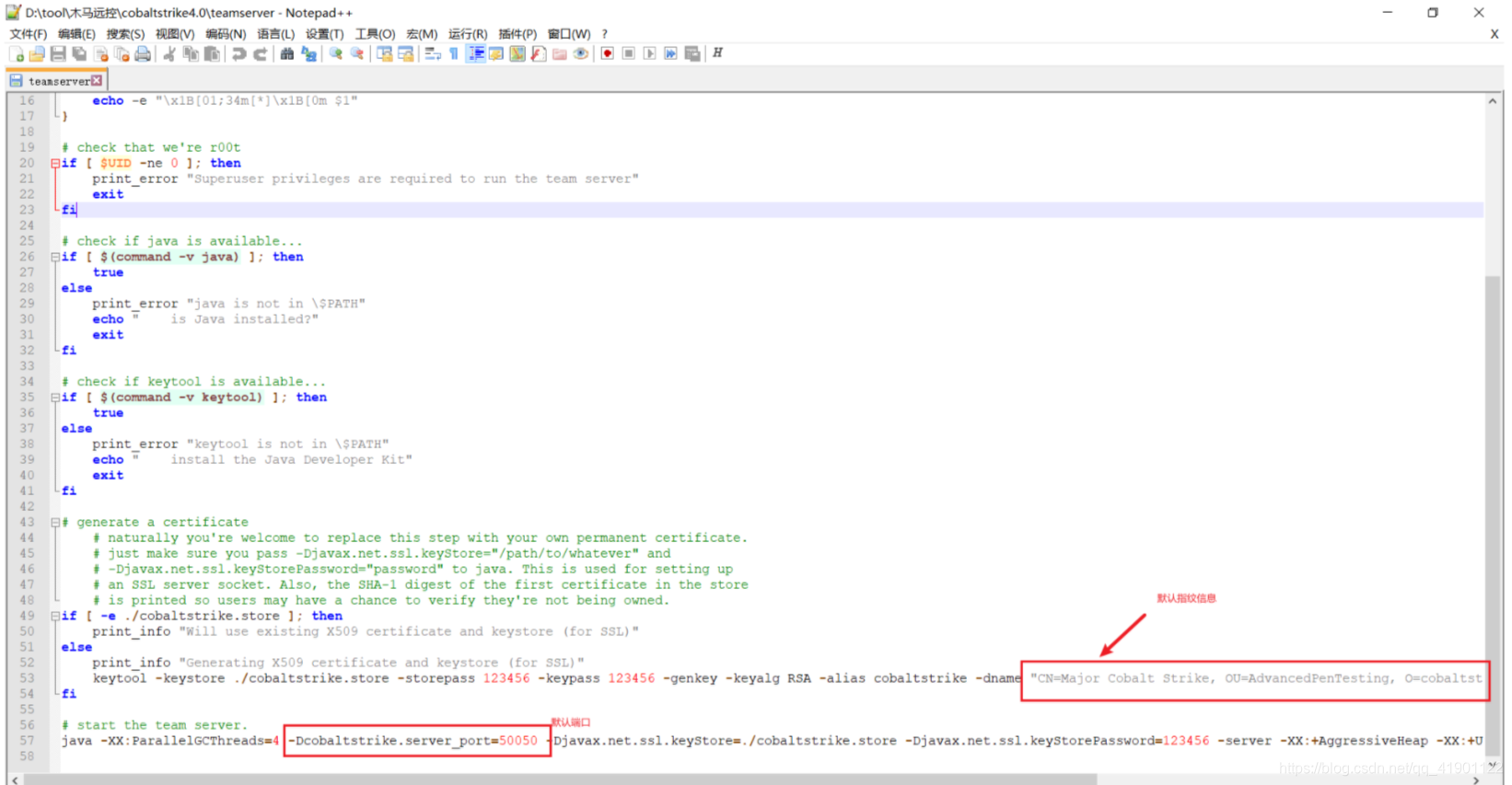Viewport: 1512px width, 785px height.
Task: Open the ? help menu
Action: [605, 34]
